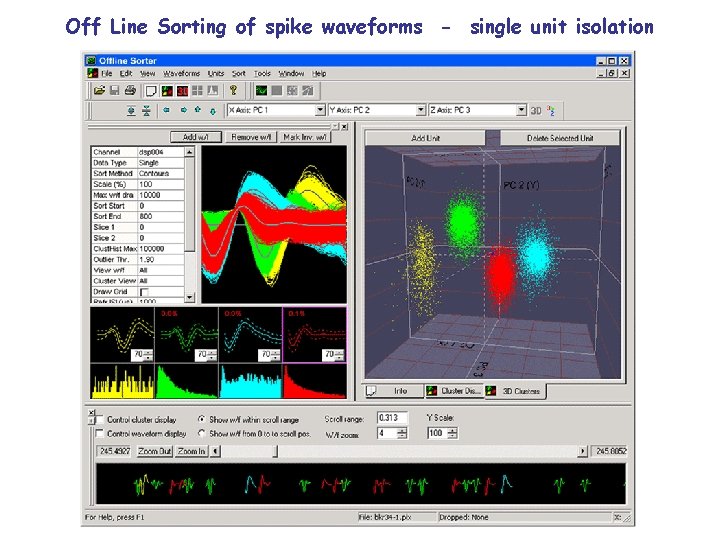Click the vertical compress arrows icon
The height and width of the screenshot is (540, 720).
pyautogui.click(x=146, y=111)
